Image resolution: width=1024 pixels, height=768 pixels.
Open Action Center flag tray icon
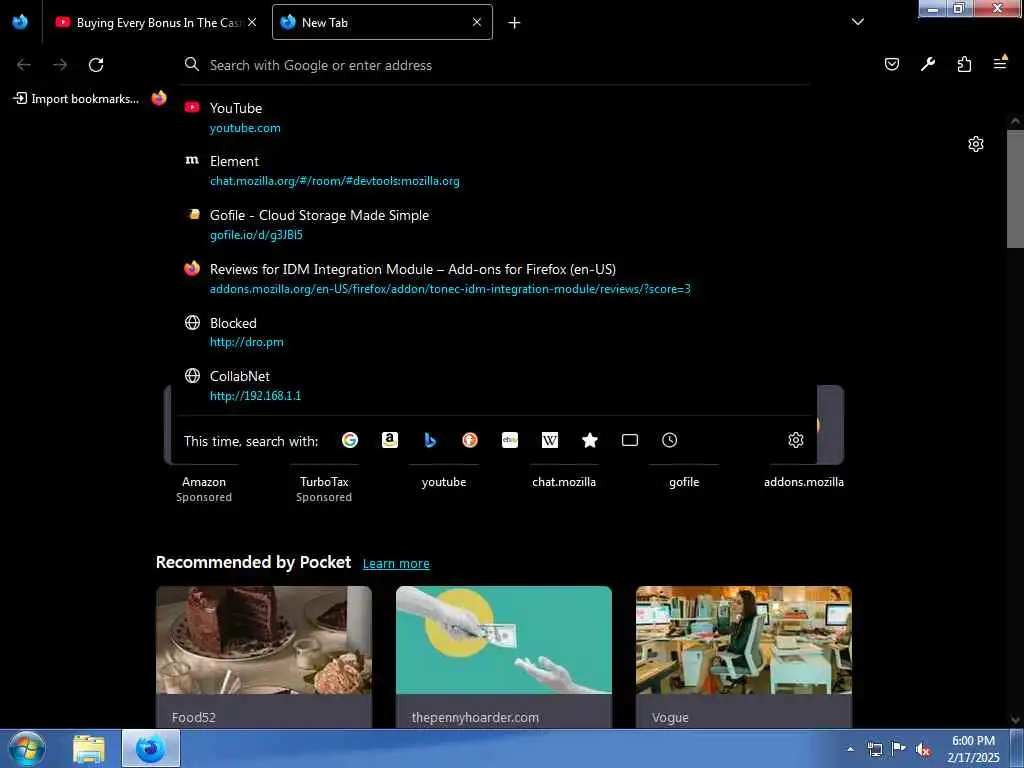899,749
